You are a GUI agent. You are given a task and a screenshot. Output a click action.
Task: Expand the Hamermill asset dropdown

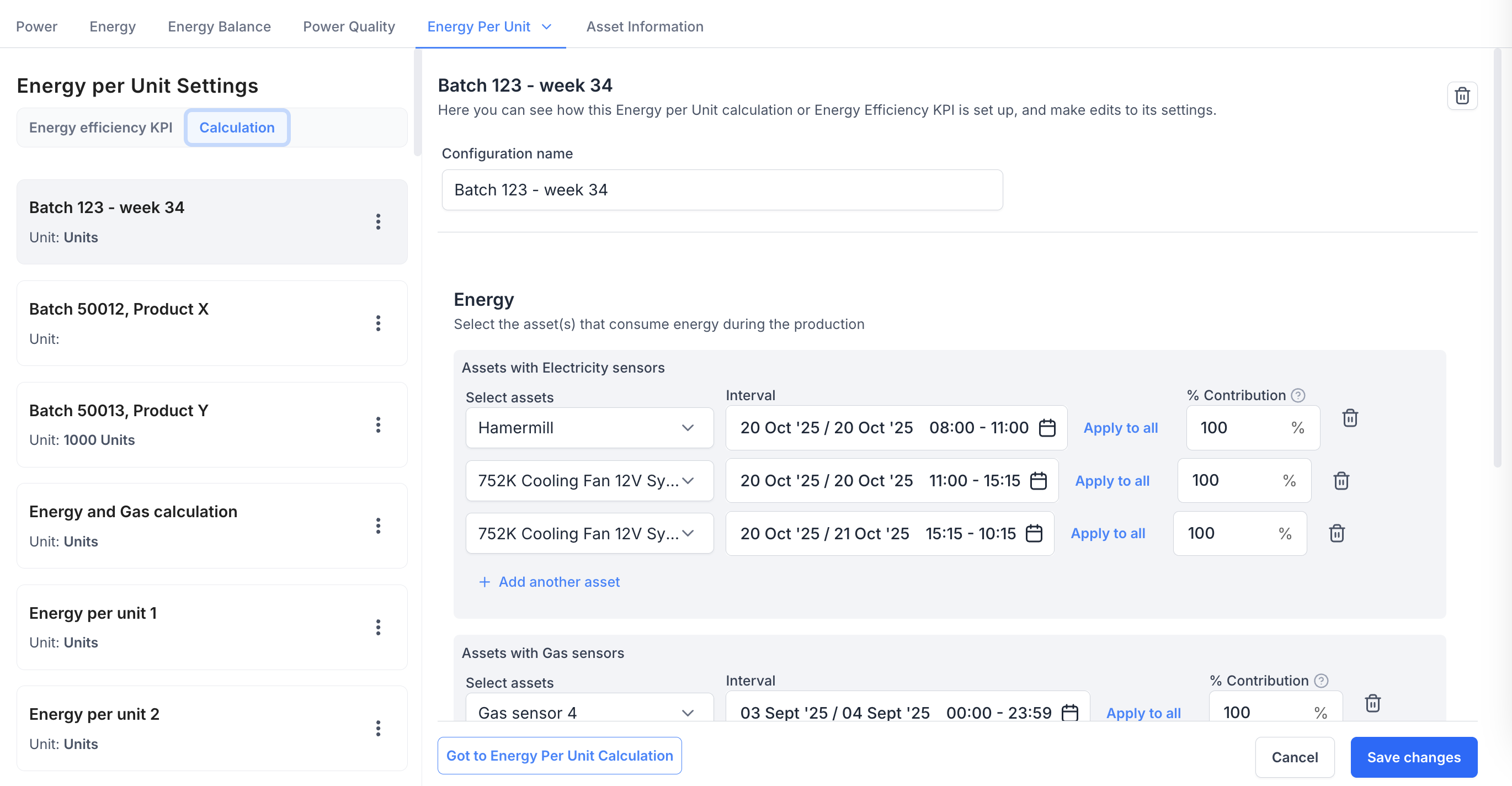589,427
